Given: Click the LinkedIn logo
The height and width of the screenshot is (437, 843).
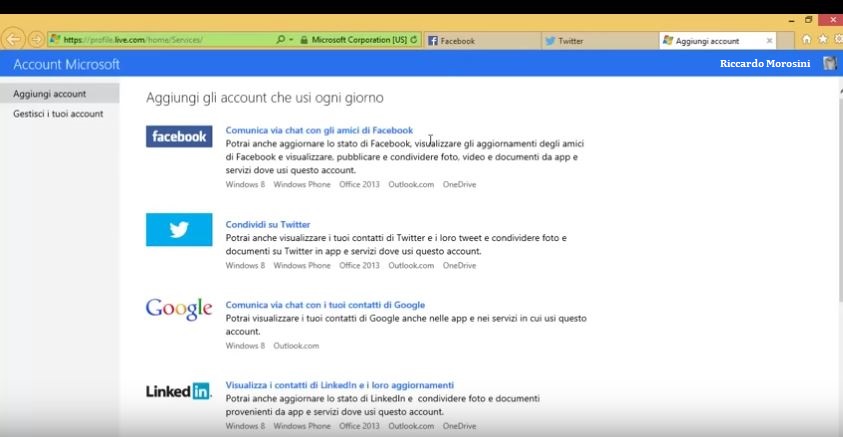Looking at the screenshot, I should click(x=178, y=391).
